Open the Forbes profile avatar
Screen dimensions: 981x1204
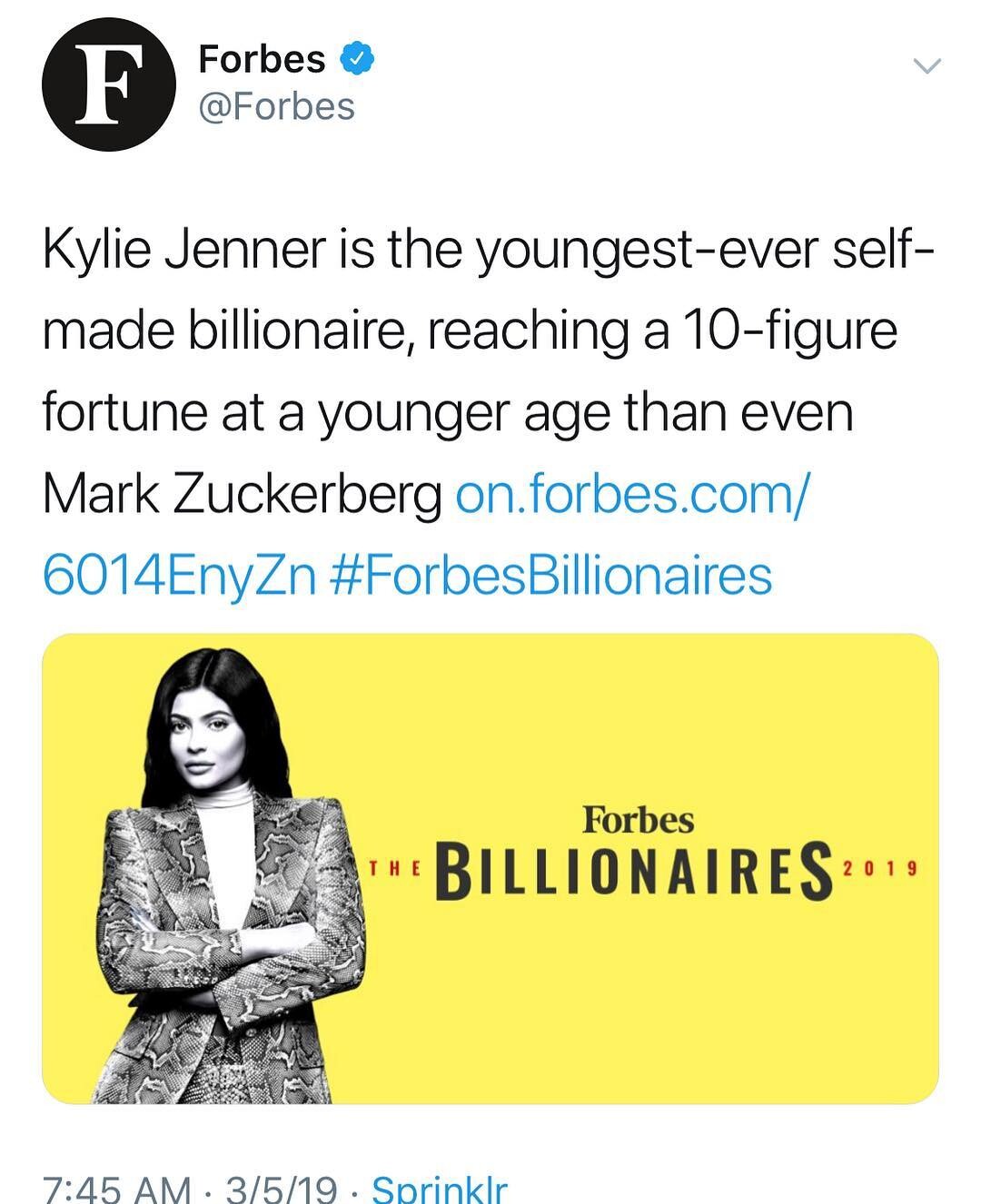[x=108, y=84]
